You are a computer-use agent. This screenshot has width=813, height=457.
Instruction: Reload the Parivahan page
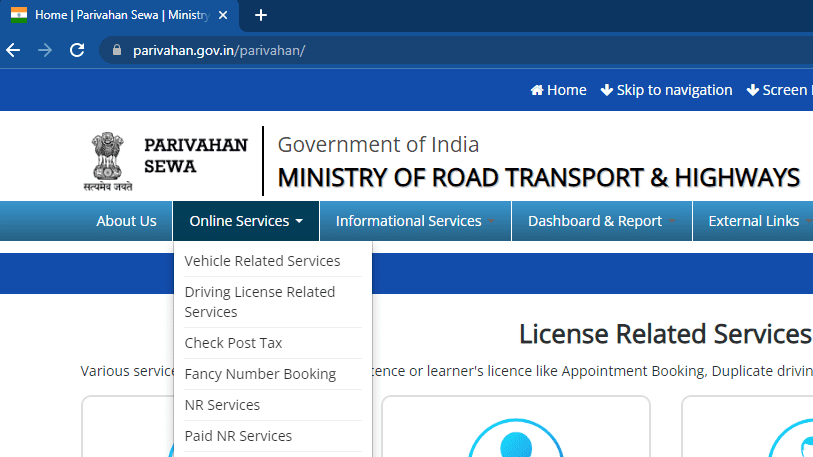tap(77, 50)
